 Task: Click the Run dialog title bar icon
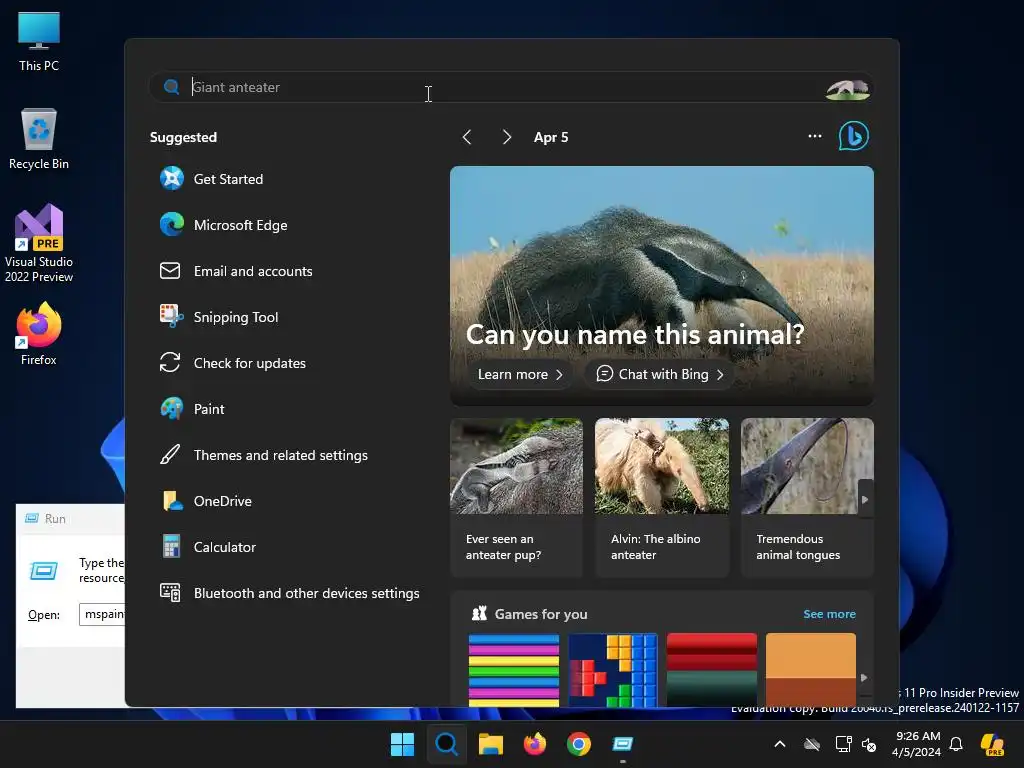(x=31, y=519)
